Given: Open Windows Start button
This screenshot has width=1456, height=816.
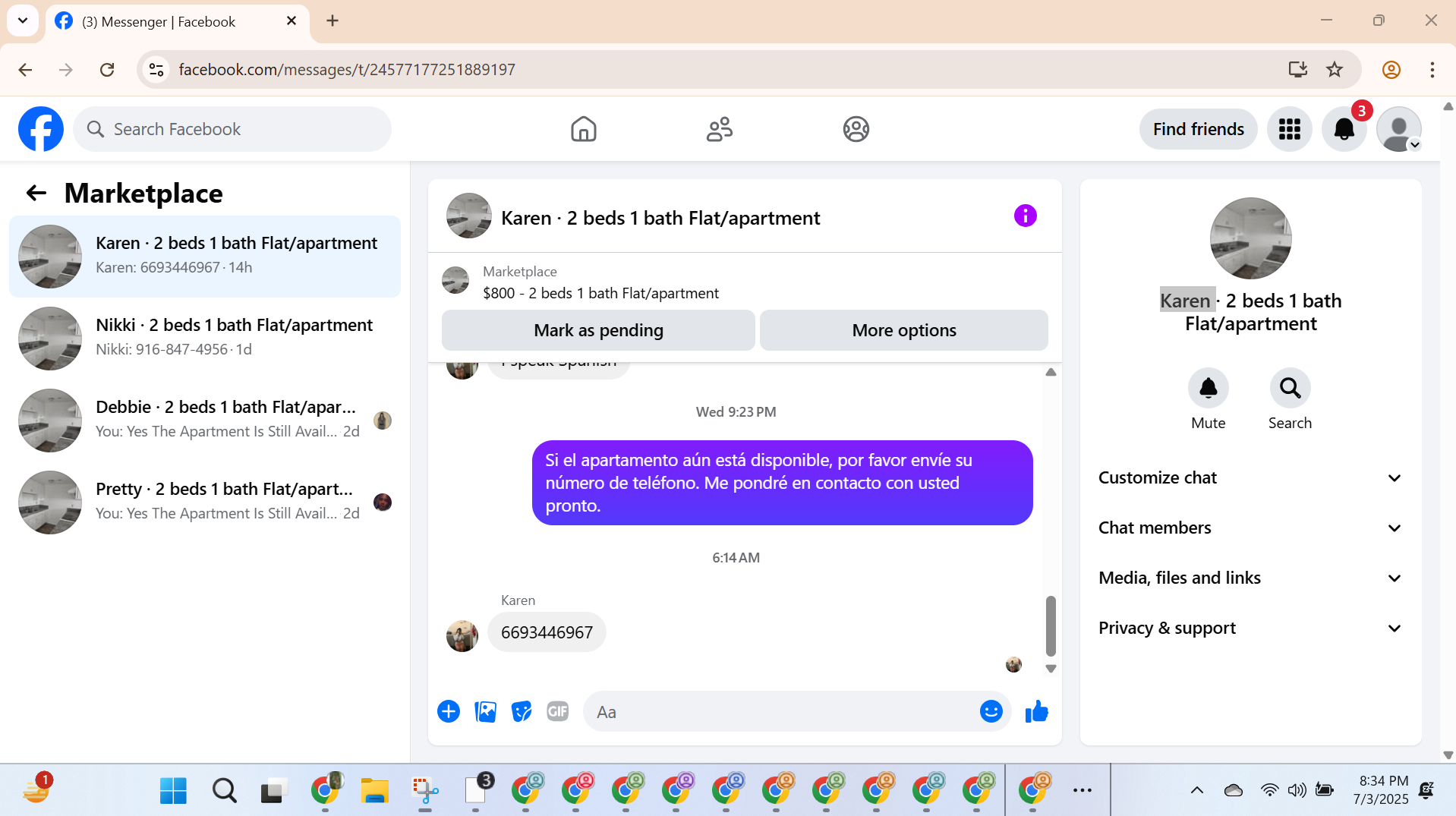Looking at the screenshot, I should pos(173,791).
